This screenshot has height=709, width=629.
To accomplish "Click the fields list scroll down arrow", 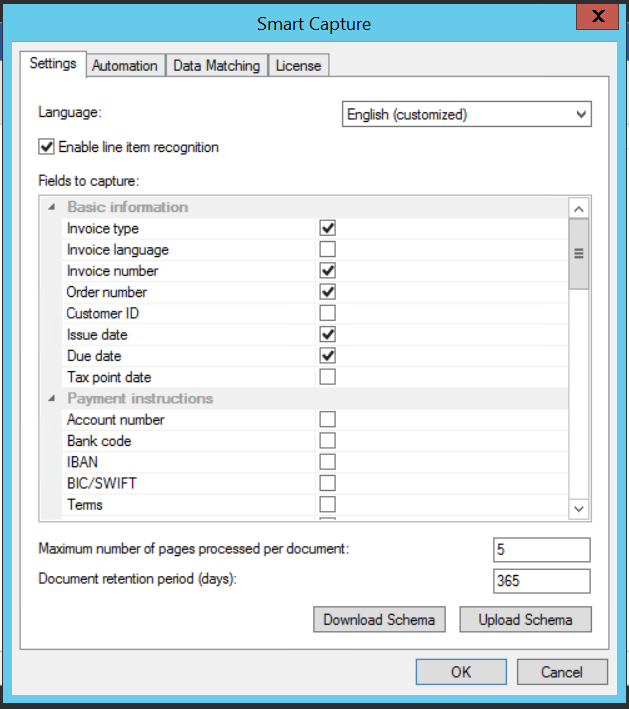I will pos(578,509).
